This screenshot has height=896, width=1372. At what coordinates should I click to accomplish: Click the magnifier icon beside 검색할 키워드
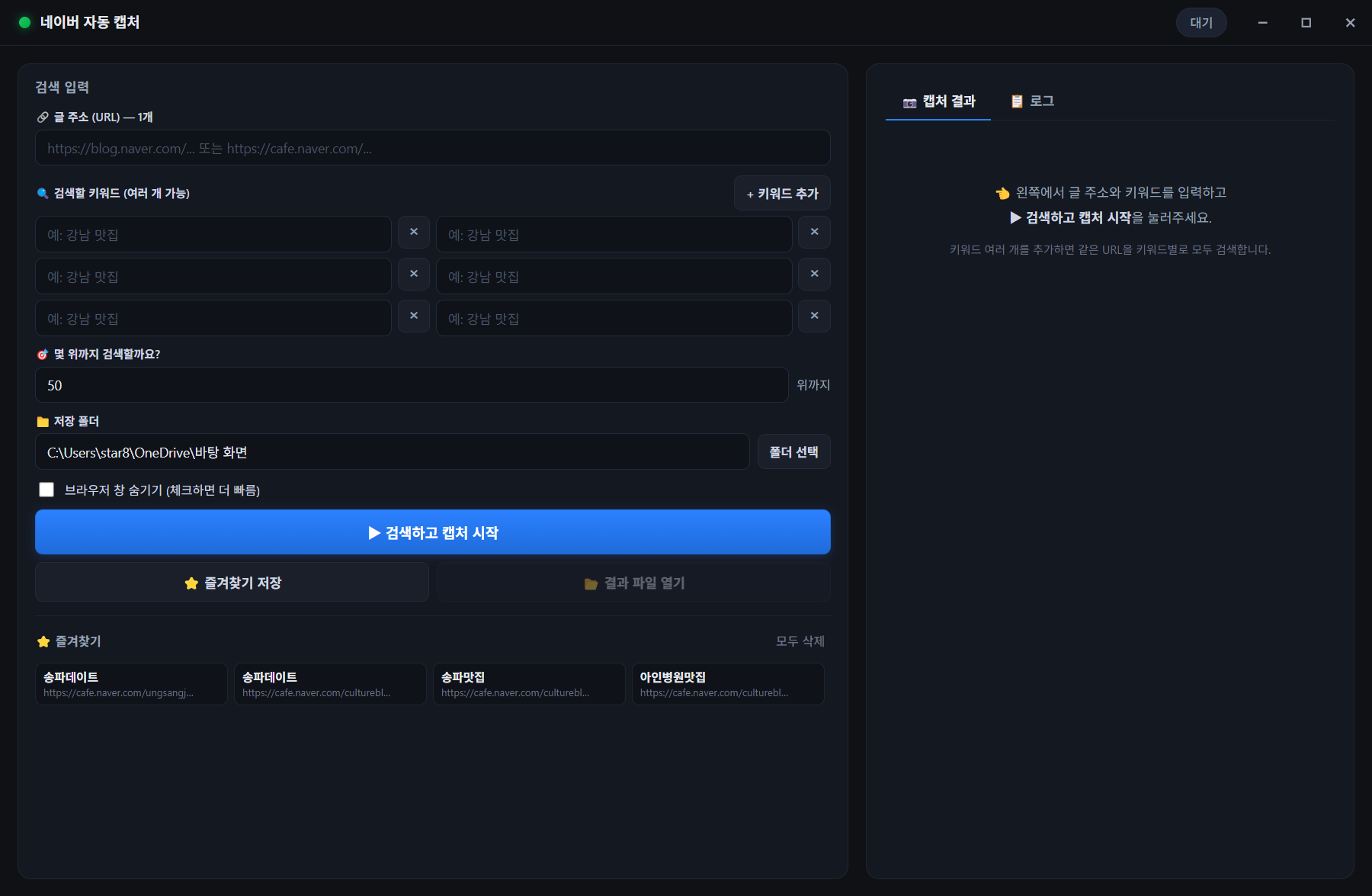(x=43, y=194)
